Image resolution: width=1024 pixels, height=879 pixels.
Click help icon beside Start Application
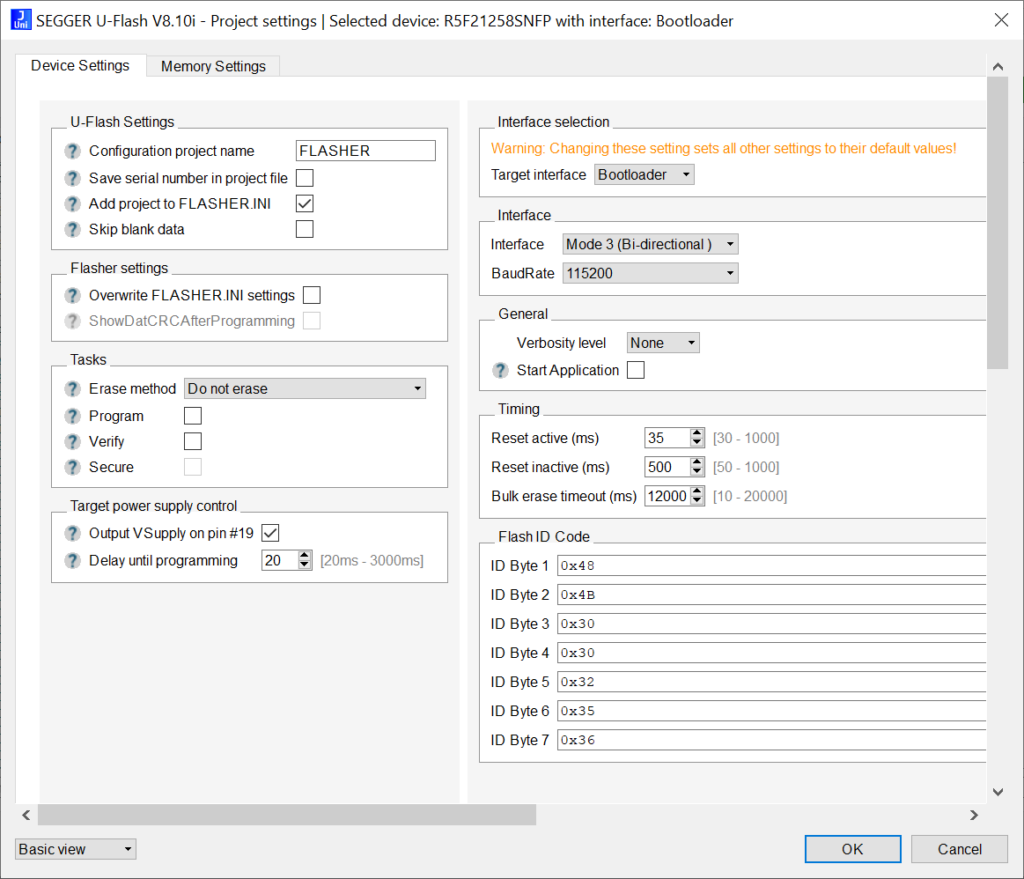[500, 370]
